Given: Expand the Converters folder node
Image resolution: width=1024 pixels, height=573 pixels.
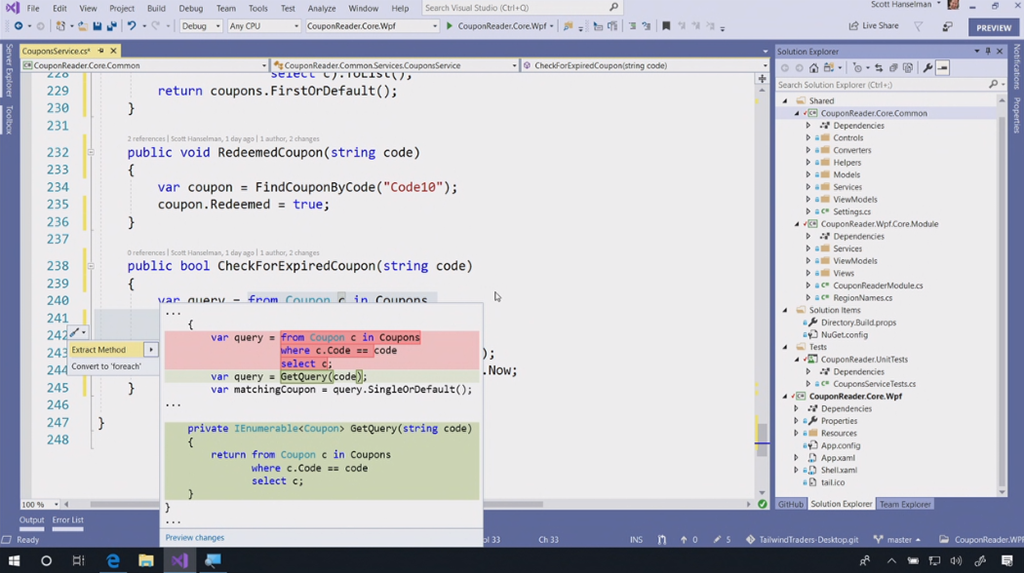Looking at the screenshot, I should pos(808,150).
